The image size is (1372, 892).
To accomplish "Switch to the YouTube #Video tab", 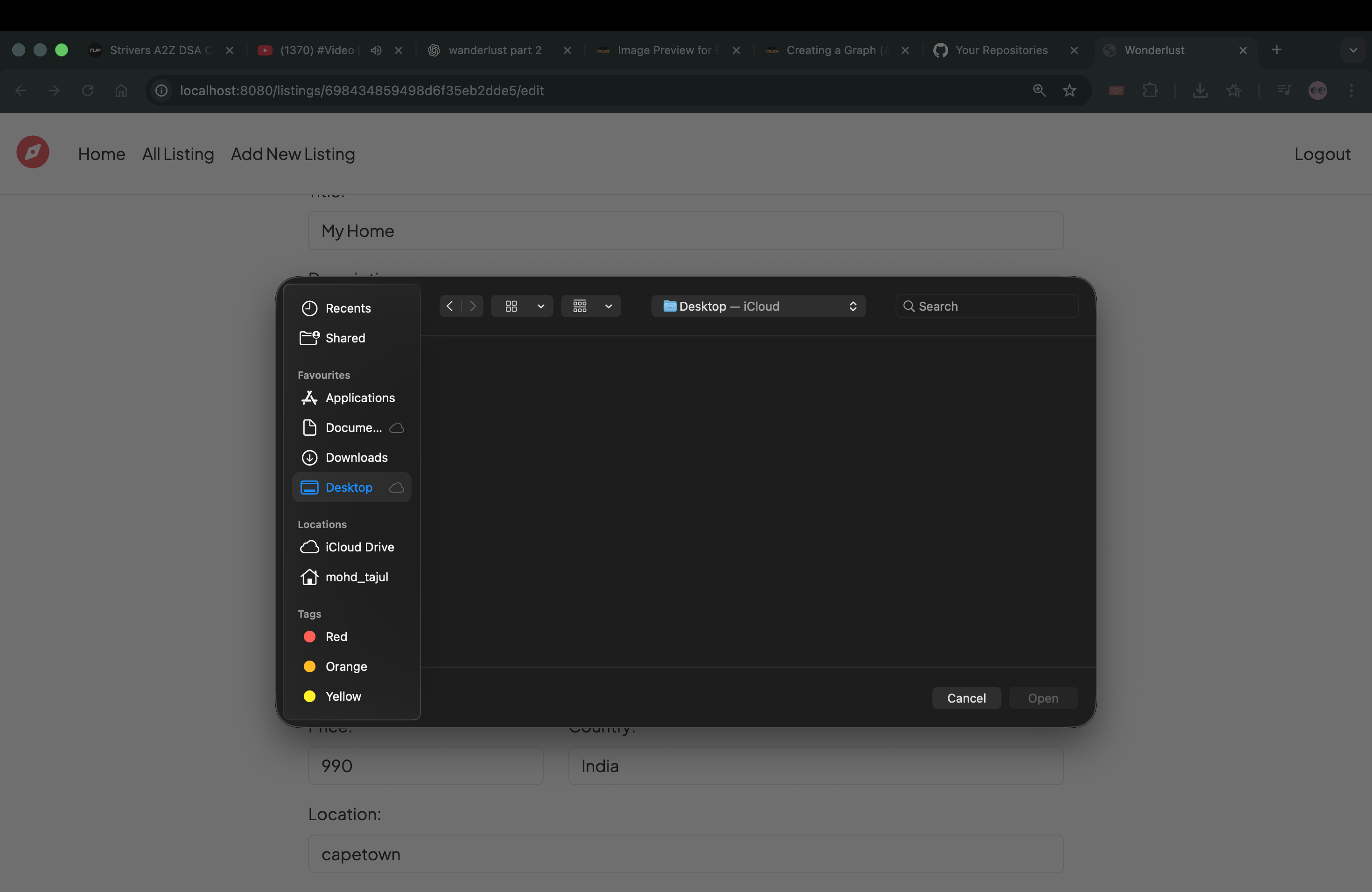I will (x=317, y=50).
